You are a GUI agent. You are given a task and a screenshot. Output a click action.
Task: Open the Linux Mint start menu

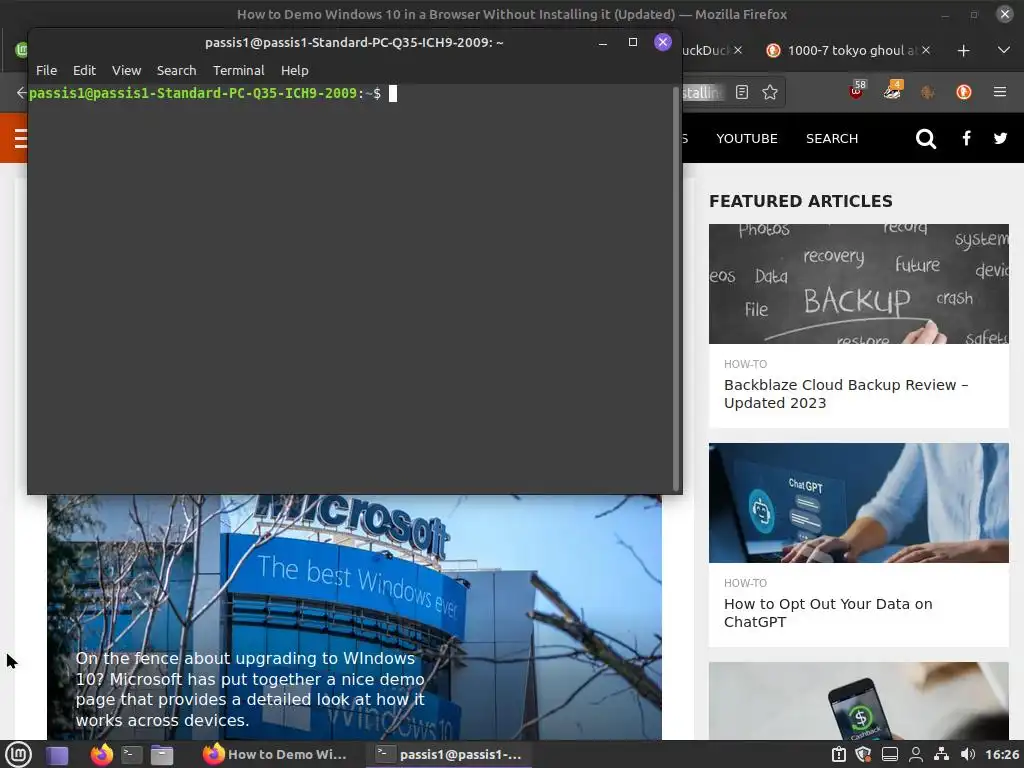[x=18, y=755]
